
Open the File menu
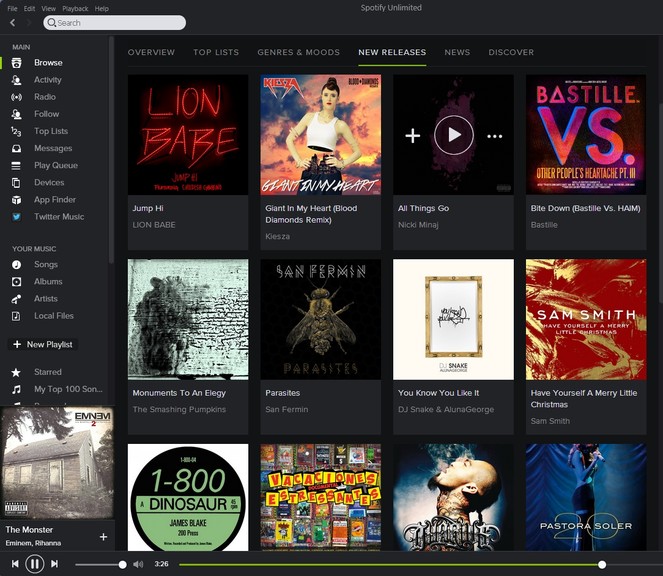click(x=12, y=8)
